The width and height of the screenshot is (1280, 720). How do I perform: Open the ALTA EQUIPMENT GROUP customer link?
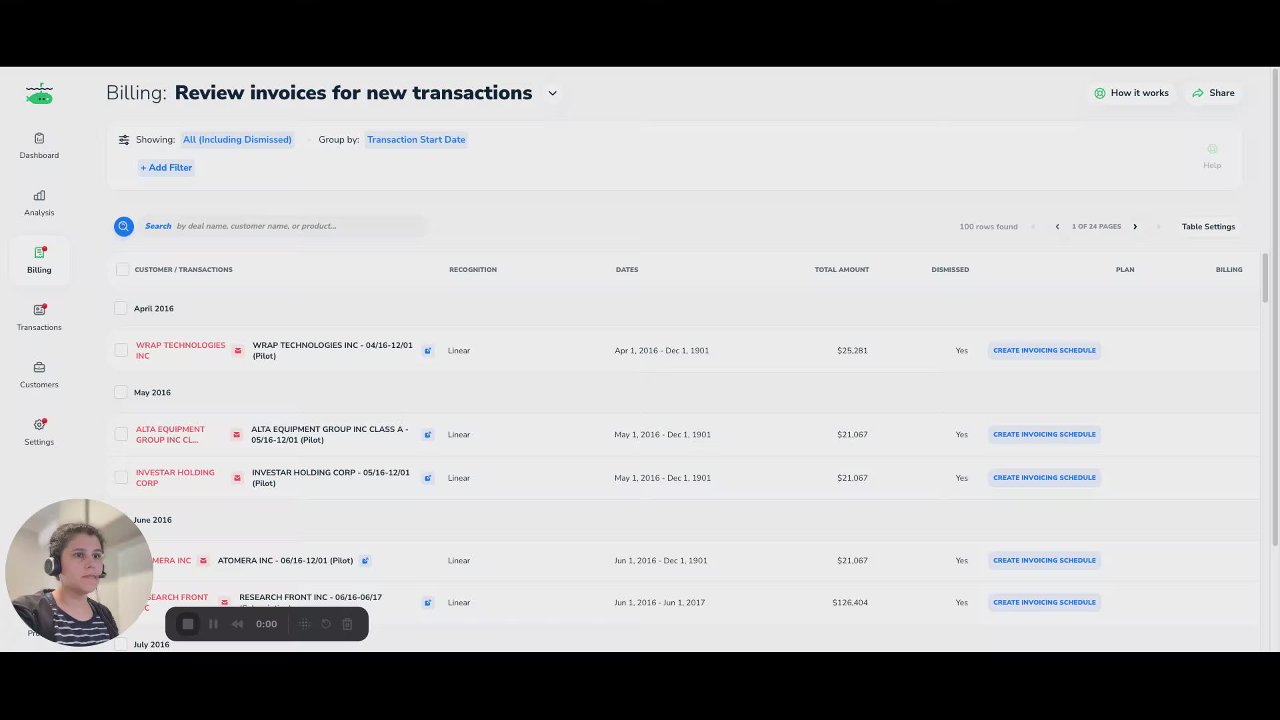(170, 435)
